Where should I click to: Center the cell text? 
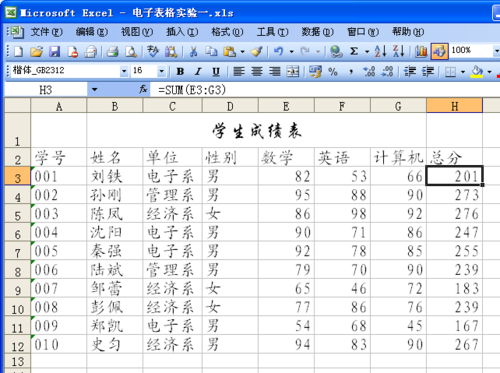tap(257, 71)
